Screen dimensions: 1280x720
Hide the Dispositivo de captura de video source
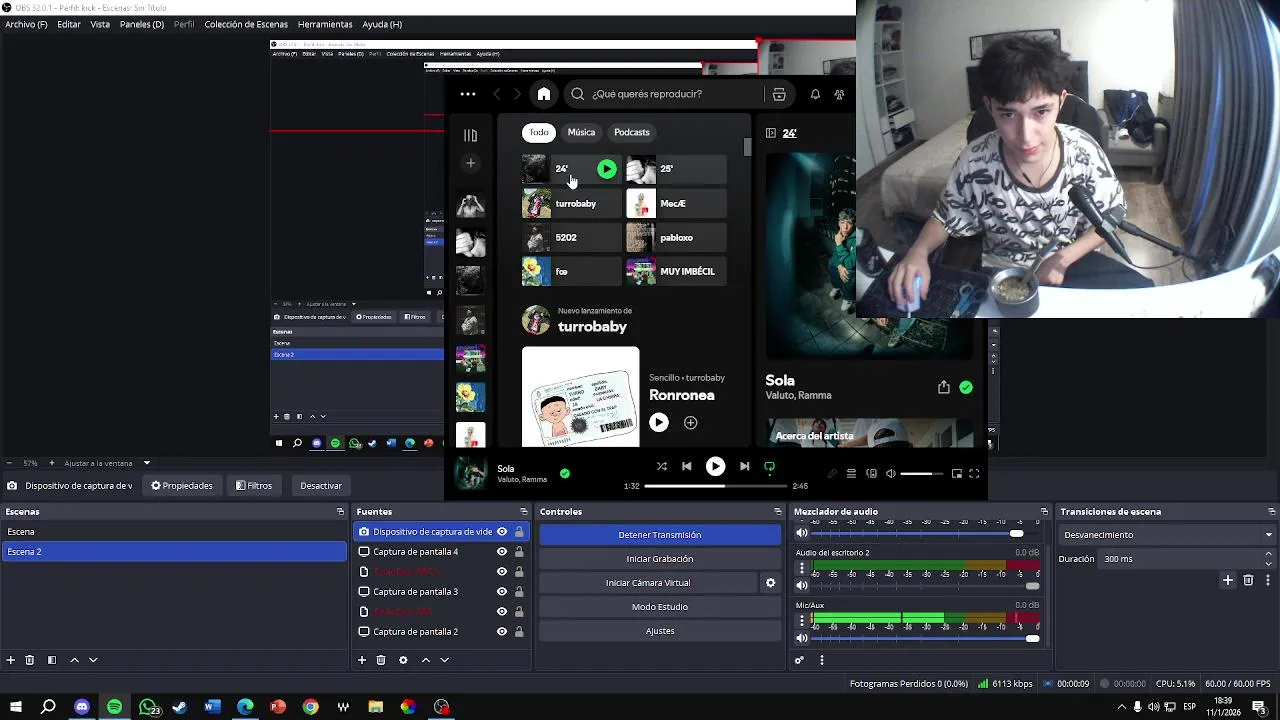[502, 532]
